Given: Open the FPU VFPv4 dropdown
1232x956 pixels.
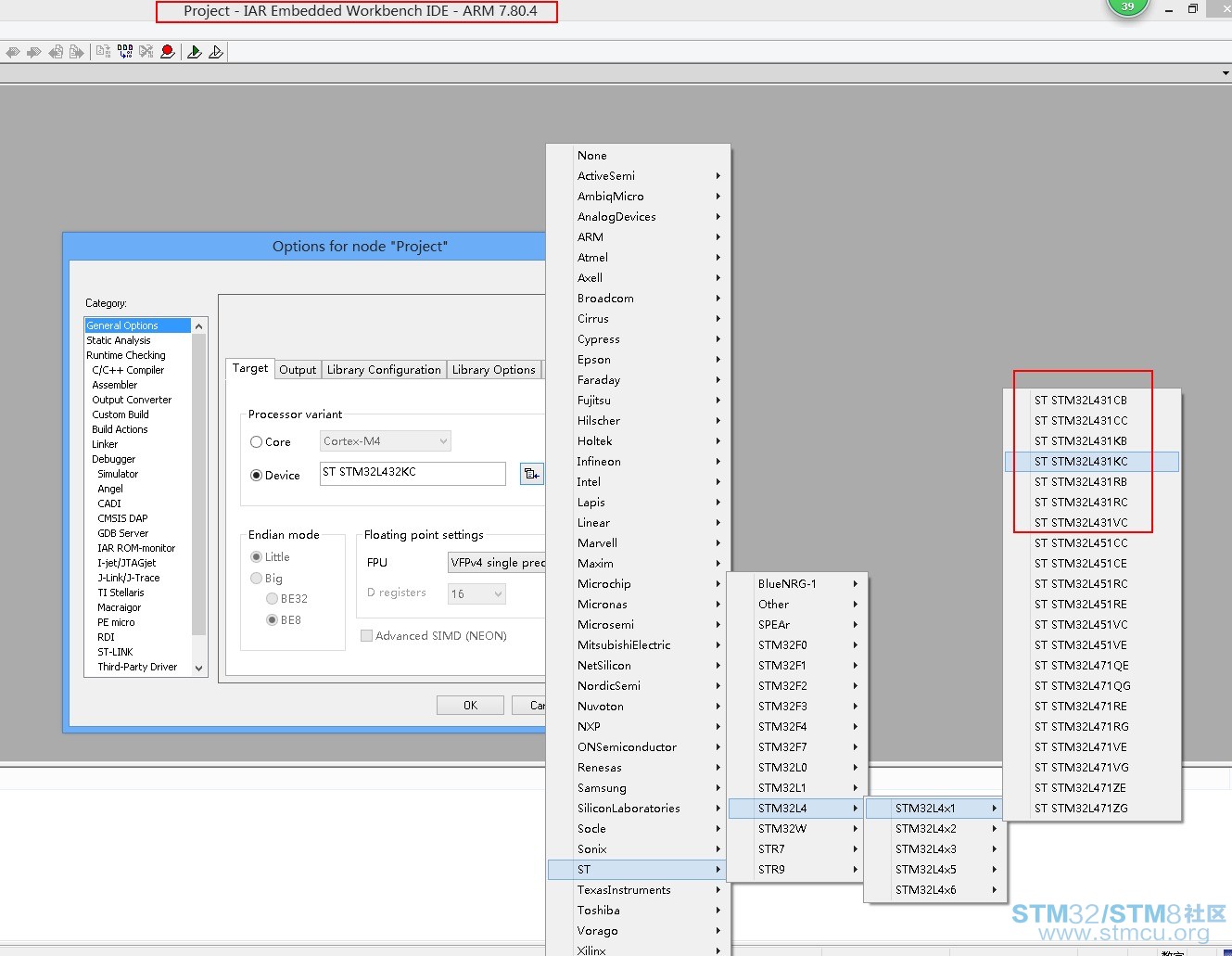Looking at the screenshot, I should tap(496, 563).
